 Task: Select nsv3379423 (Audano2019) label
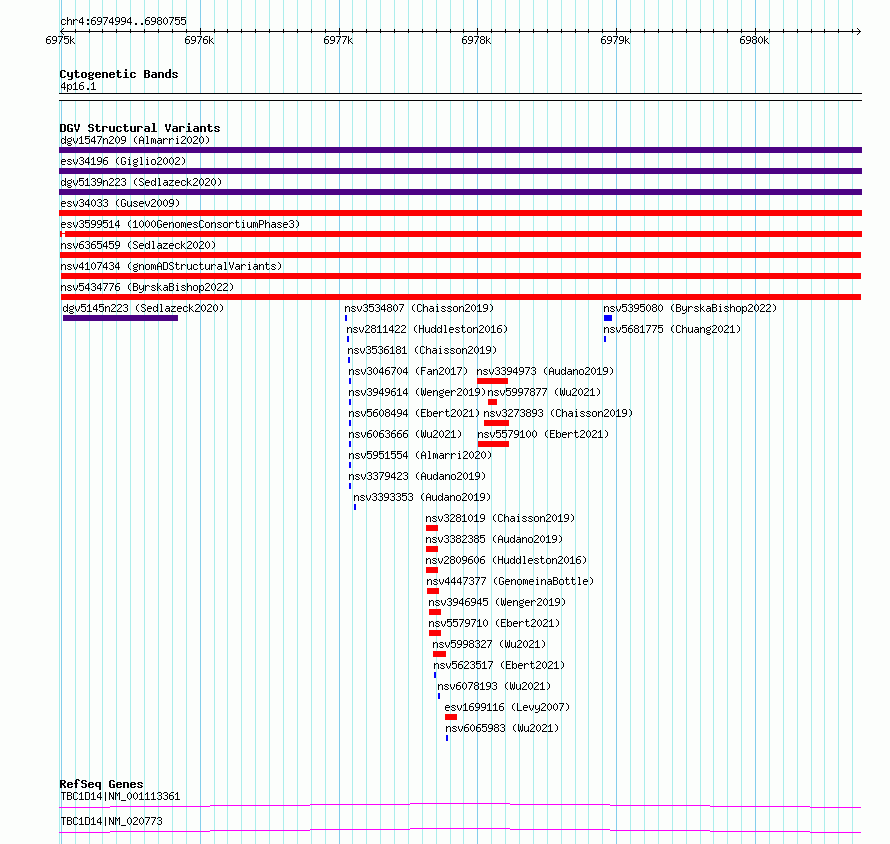coord(417,476)
